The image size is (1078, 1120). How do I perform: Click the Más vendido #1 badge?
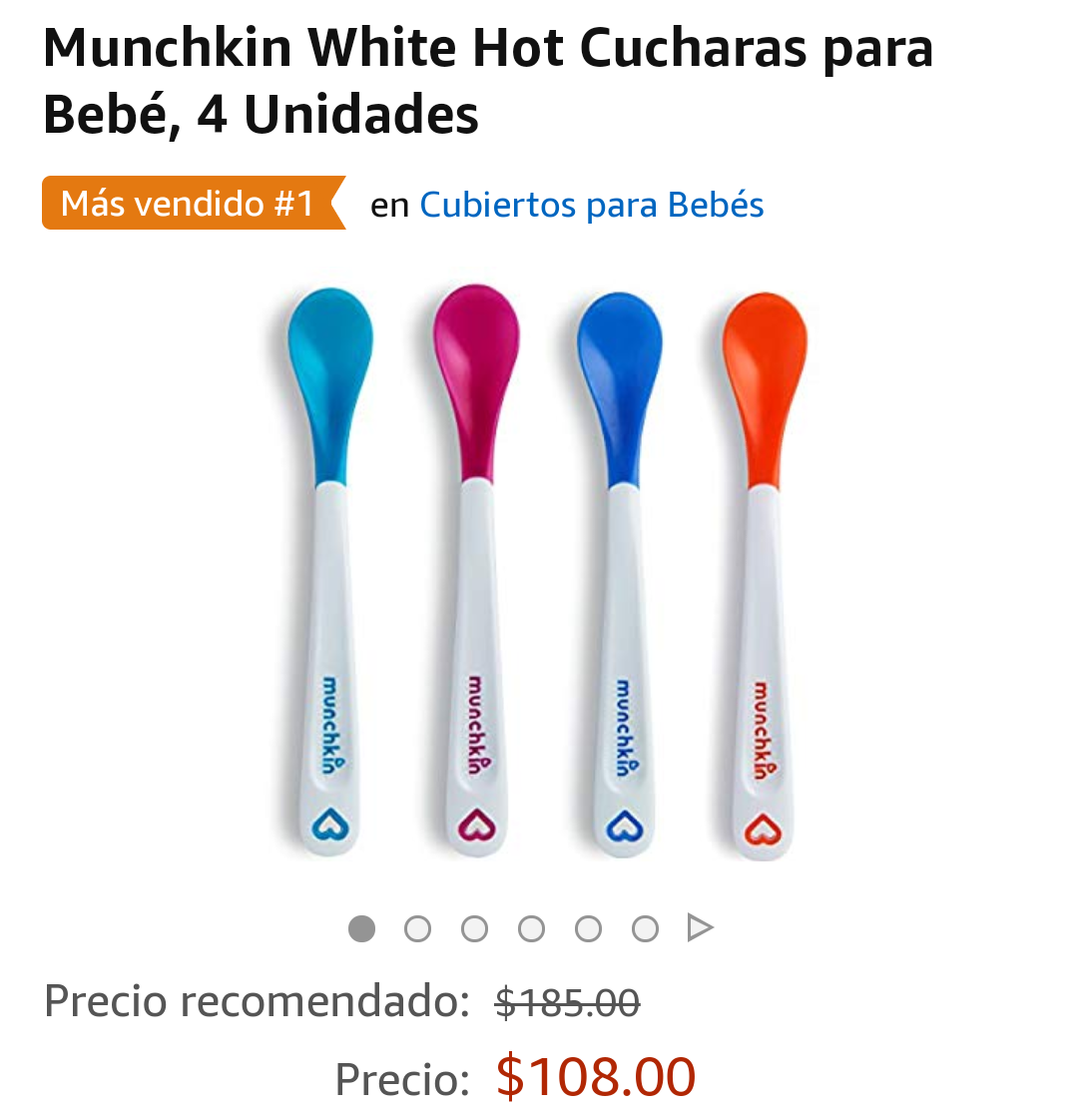(x=194, y=203)
